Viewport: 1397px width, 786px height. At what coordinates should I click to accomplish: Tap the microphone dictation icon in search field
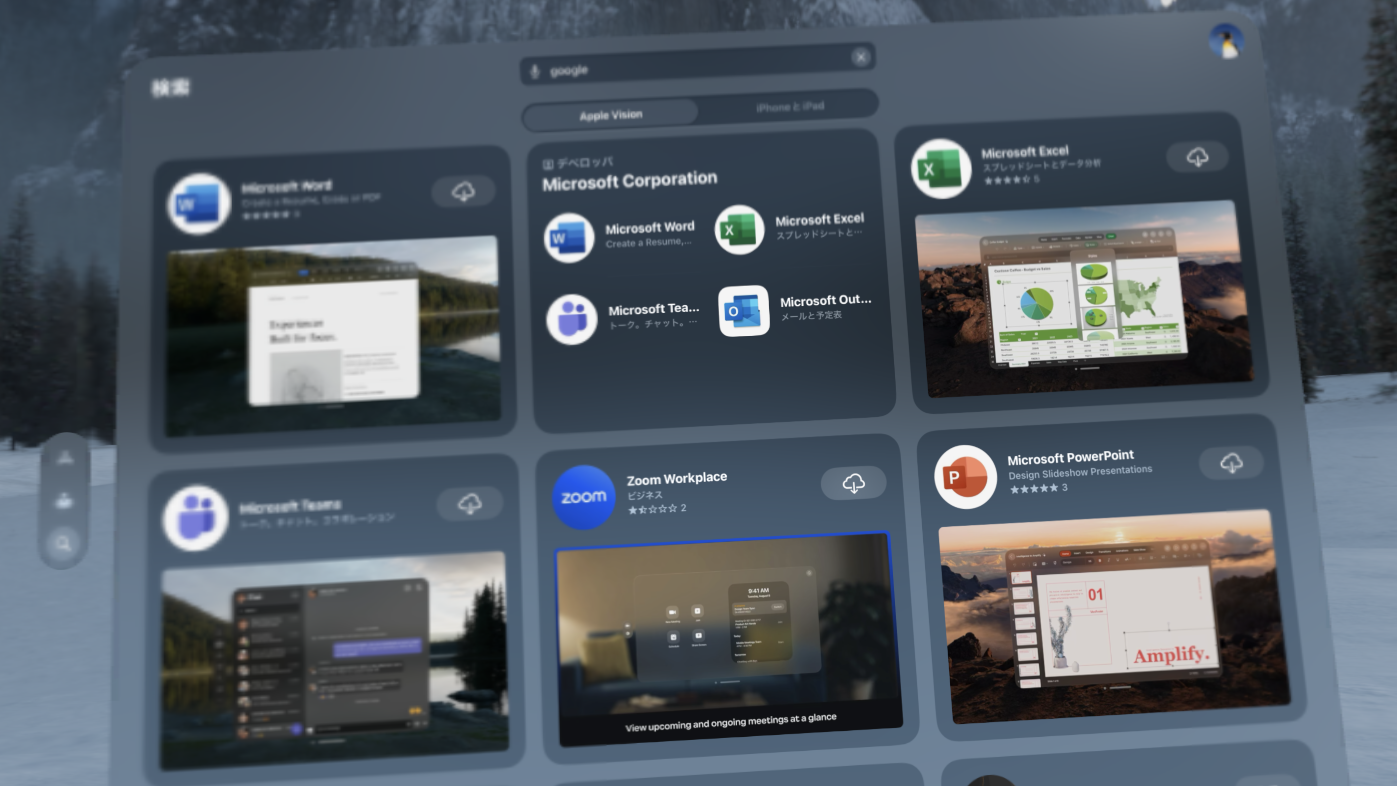[x=535, y=71]
